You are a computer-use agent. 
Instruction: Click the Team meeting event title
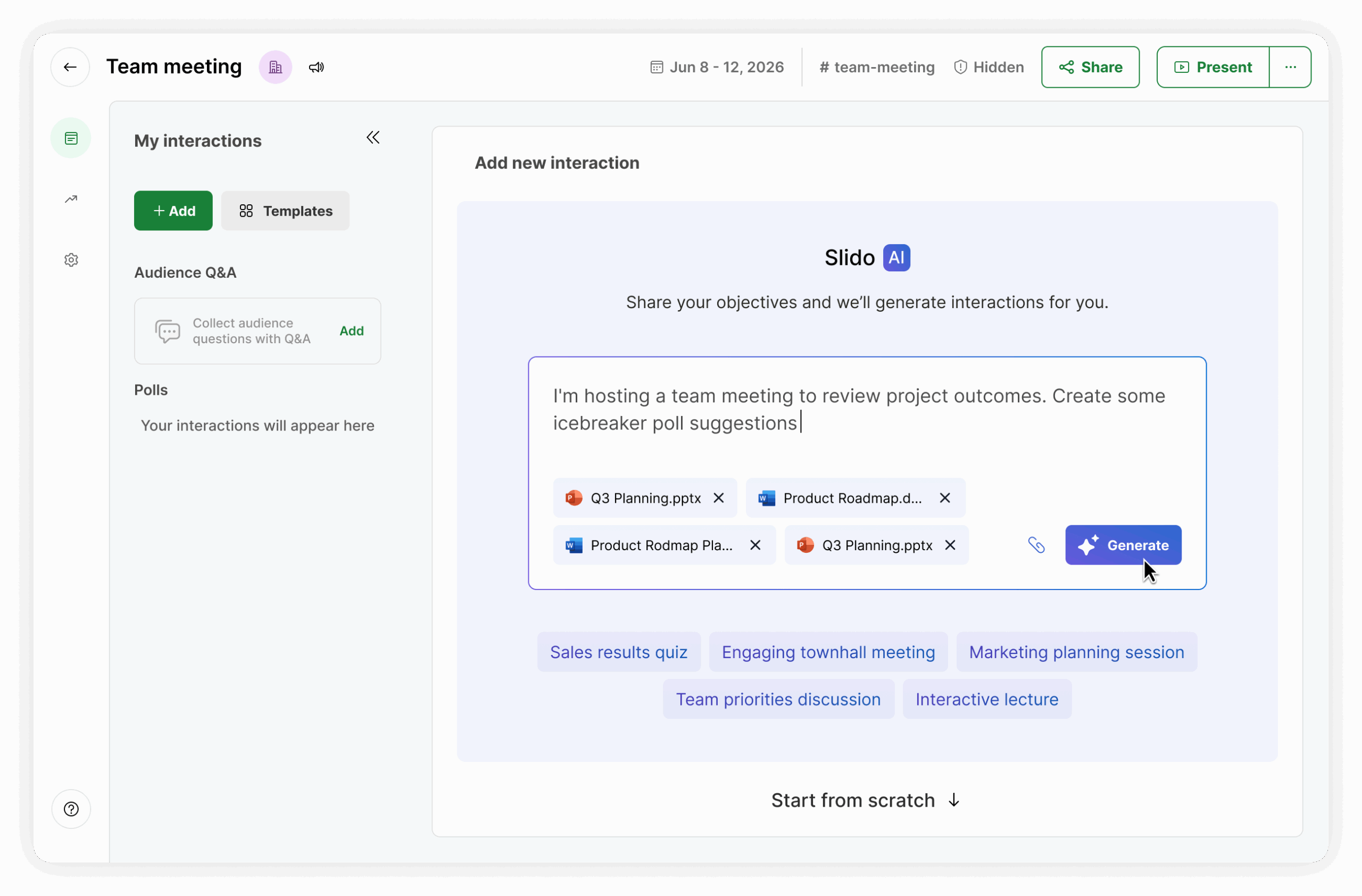tap(174, 67)
